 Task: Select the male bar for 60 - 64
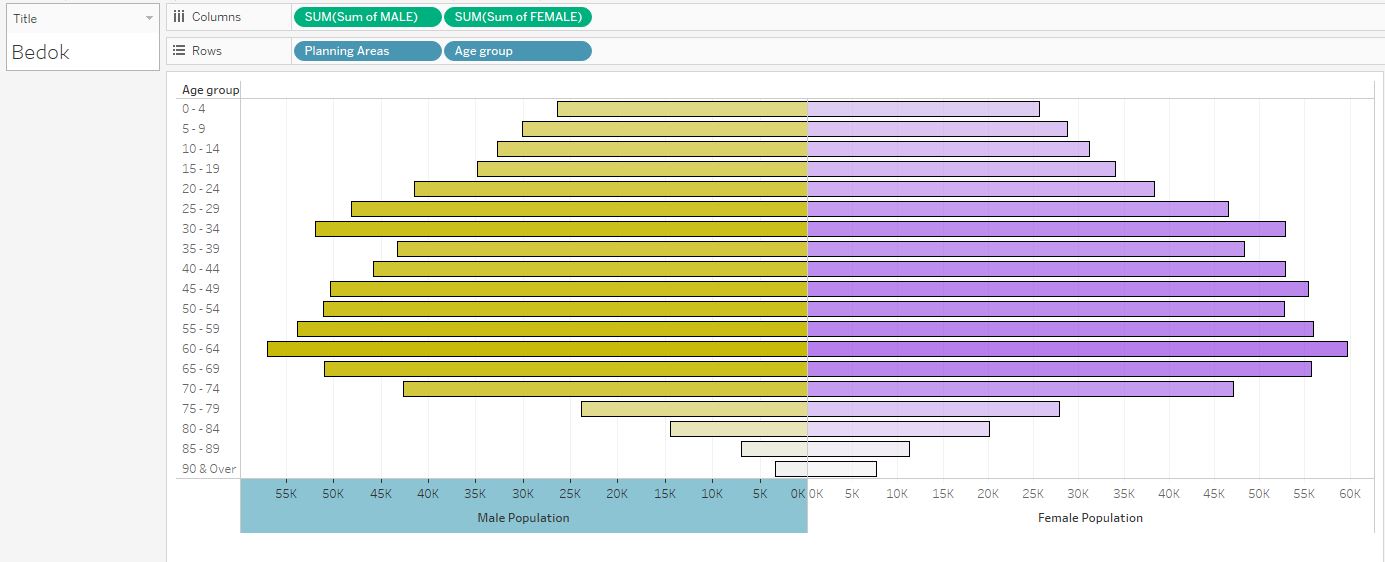[537, 349]
